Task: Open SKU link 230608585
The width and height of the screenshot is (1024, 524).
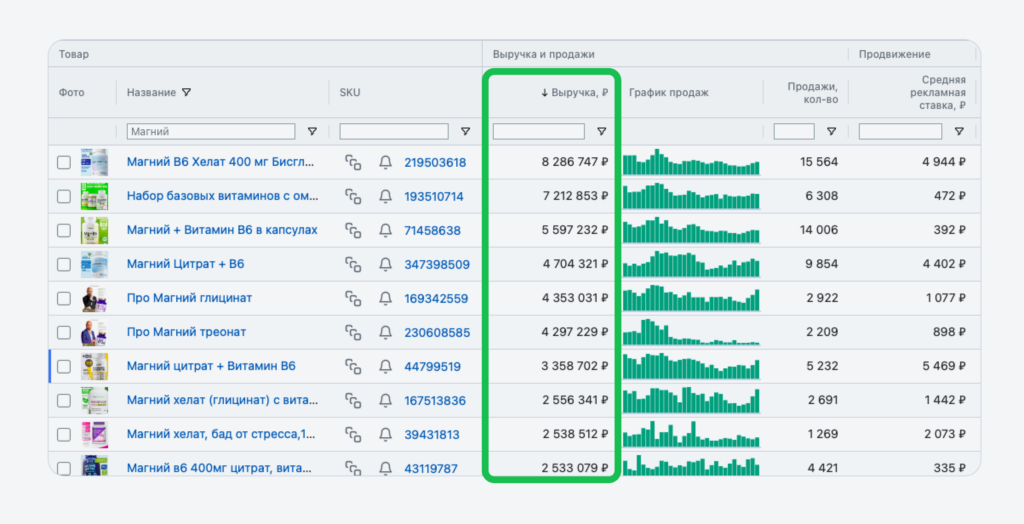Action: coord(436,332)
